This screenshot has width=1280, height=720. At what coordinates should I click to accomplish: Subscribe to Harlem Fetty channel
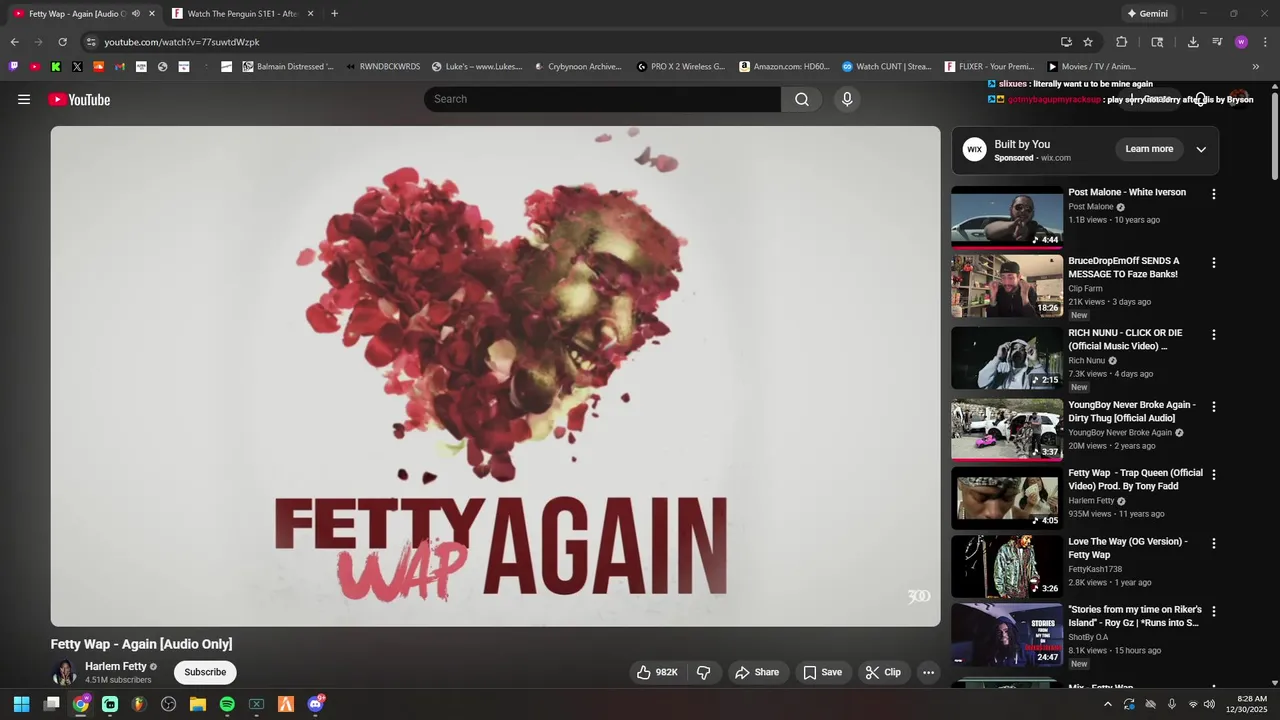(x=205, y=672)
